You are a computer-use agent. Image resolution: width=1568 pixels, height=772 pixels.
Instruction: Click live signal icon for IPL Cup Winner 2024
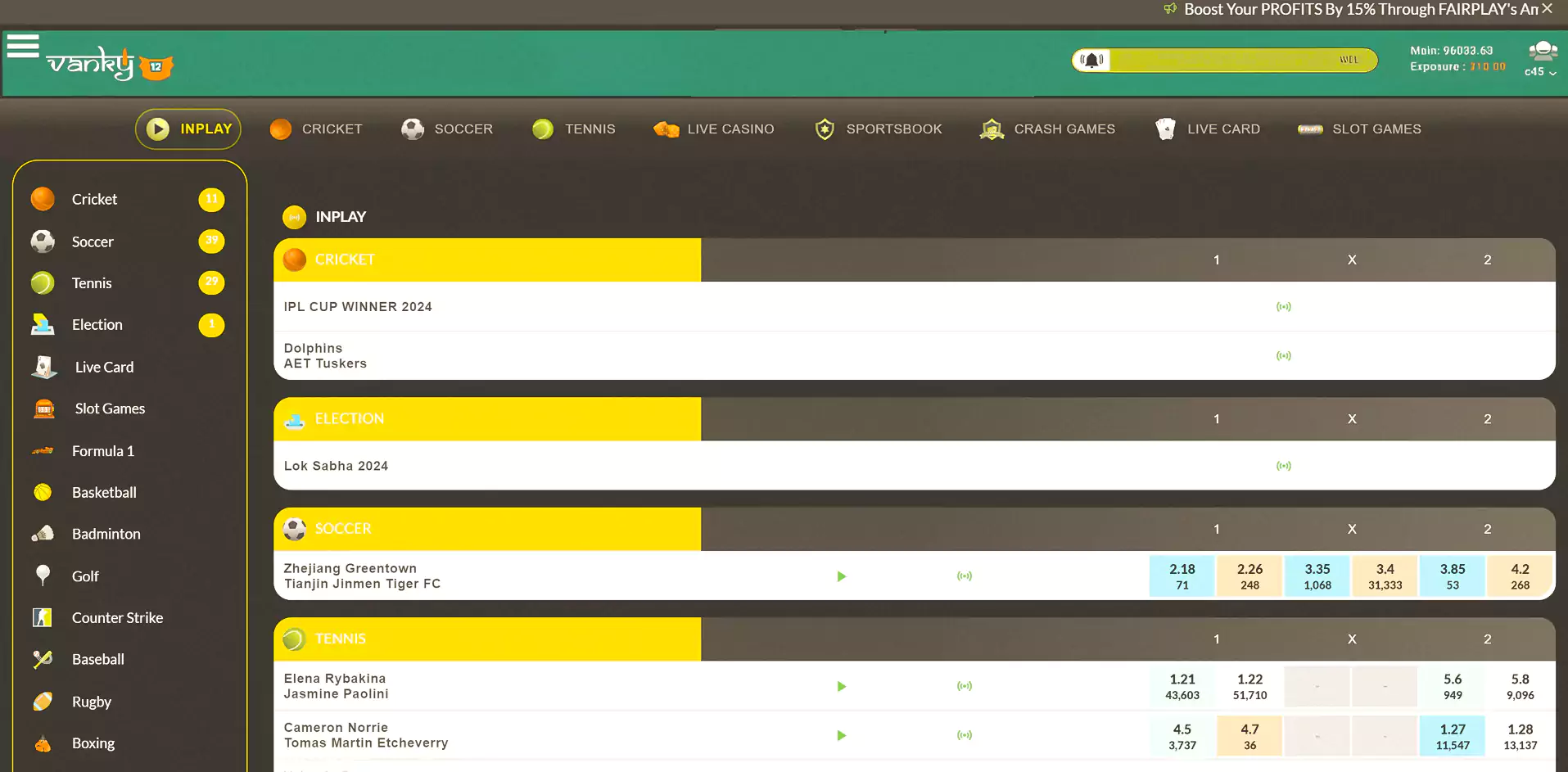click(x=1283, y=307)
